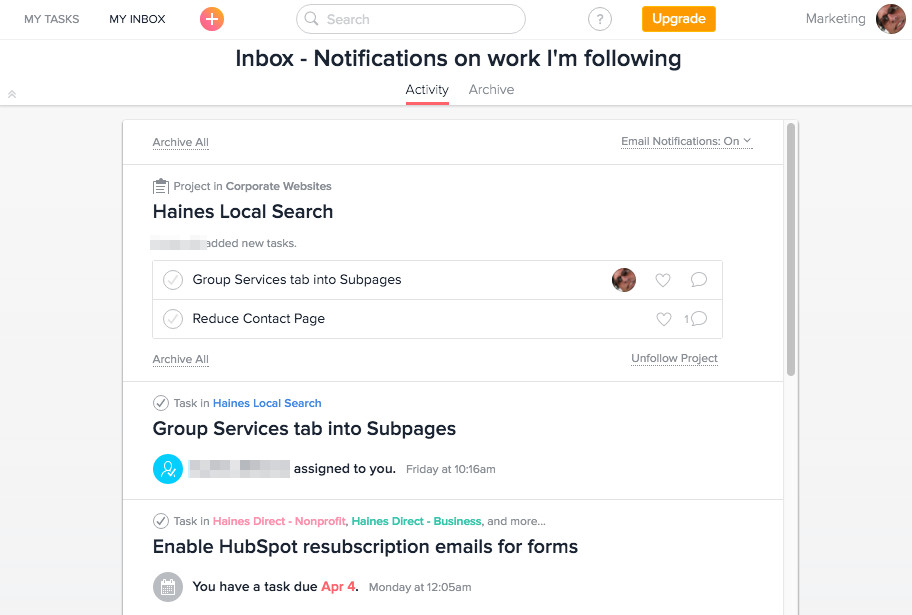Like the Group Services tab task heart
This screenshot has height=615, width=912.
(x=662, y=280)
